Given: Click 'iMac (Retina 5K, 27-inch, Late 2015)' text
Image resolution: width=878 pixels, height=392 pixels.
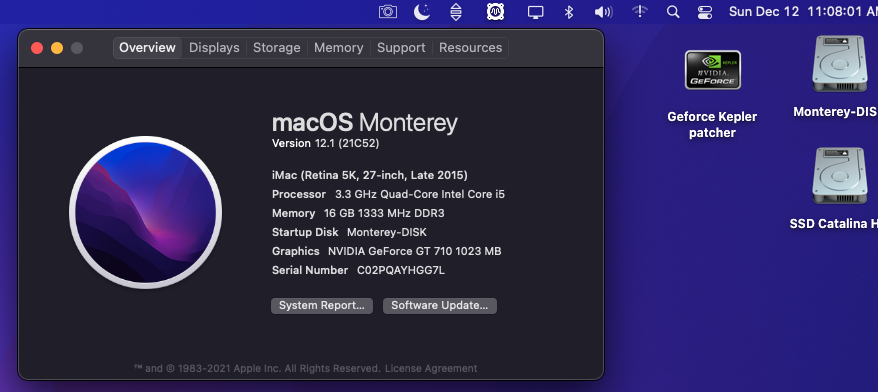Looking at the screenshot, I should click(370, 175).
